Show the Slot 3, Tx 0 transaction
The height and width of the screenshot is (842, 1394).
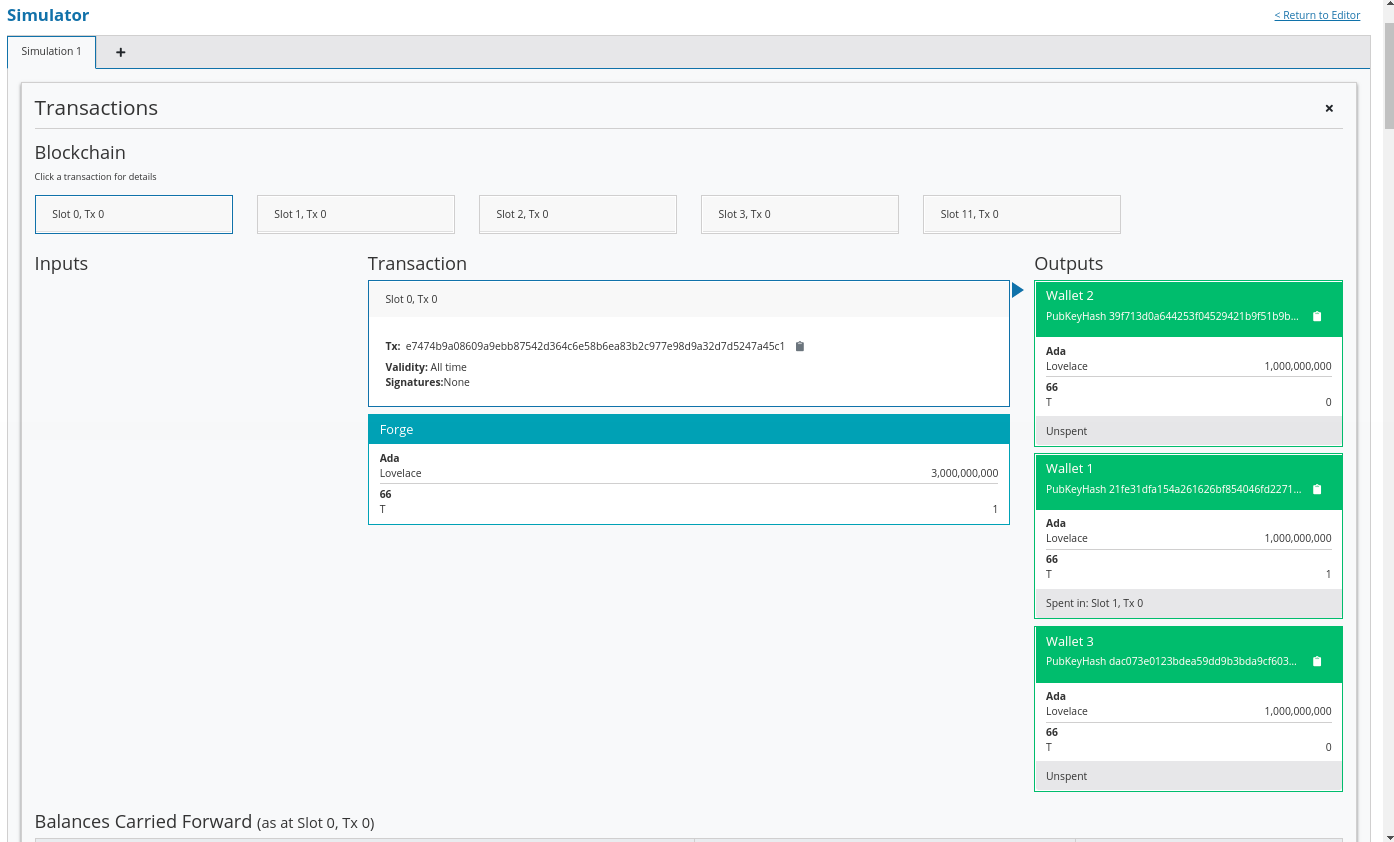[x=799, y=214]
